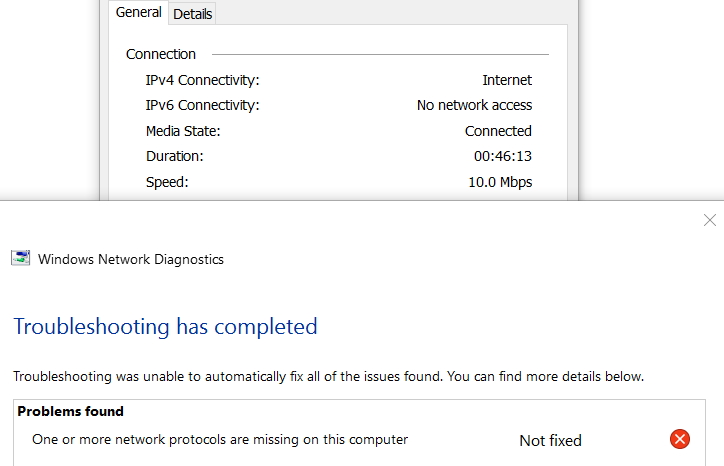The image size is (724, 466).
Task: Click the Problems found header
Action: click(x=70, y=411)
